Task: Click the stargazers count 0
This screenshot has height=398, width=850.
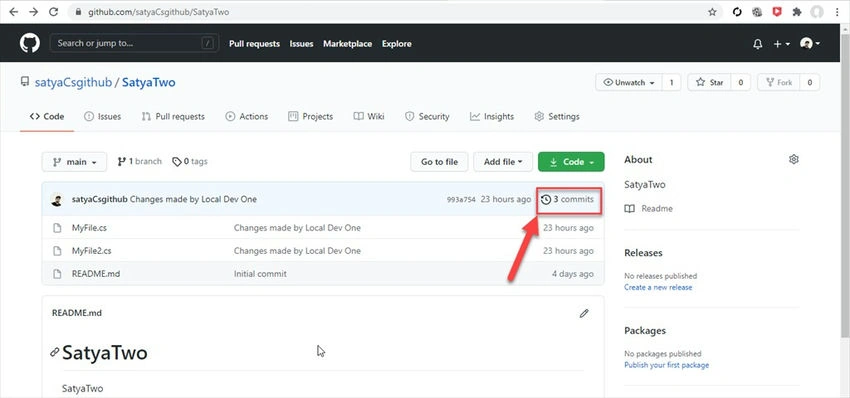Action: (x=740, y=82)
